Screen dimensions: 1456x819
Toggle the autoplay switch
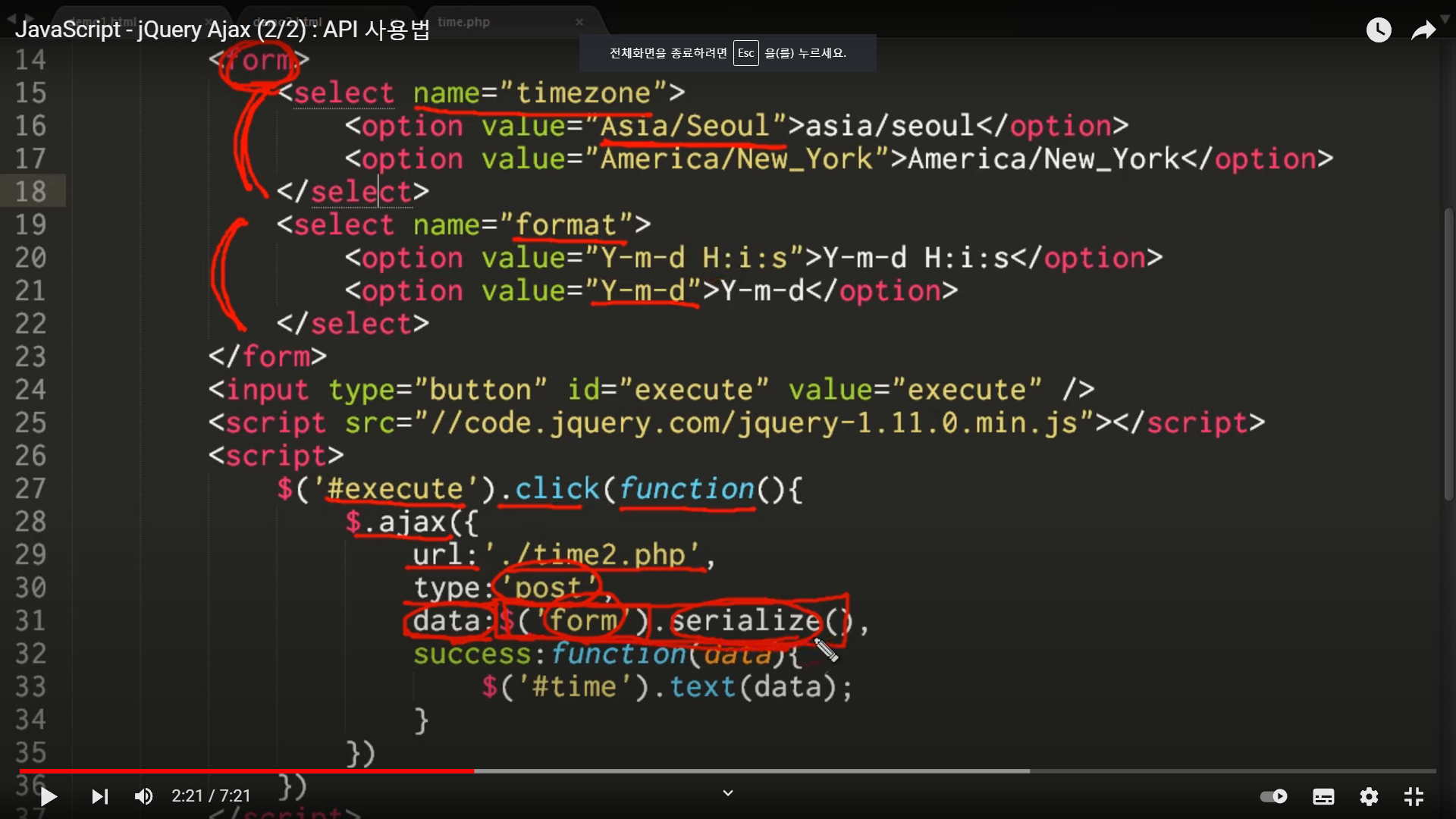pos(1274,796)
